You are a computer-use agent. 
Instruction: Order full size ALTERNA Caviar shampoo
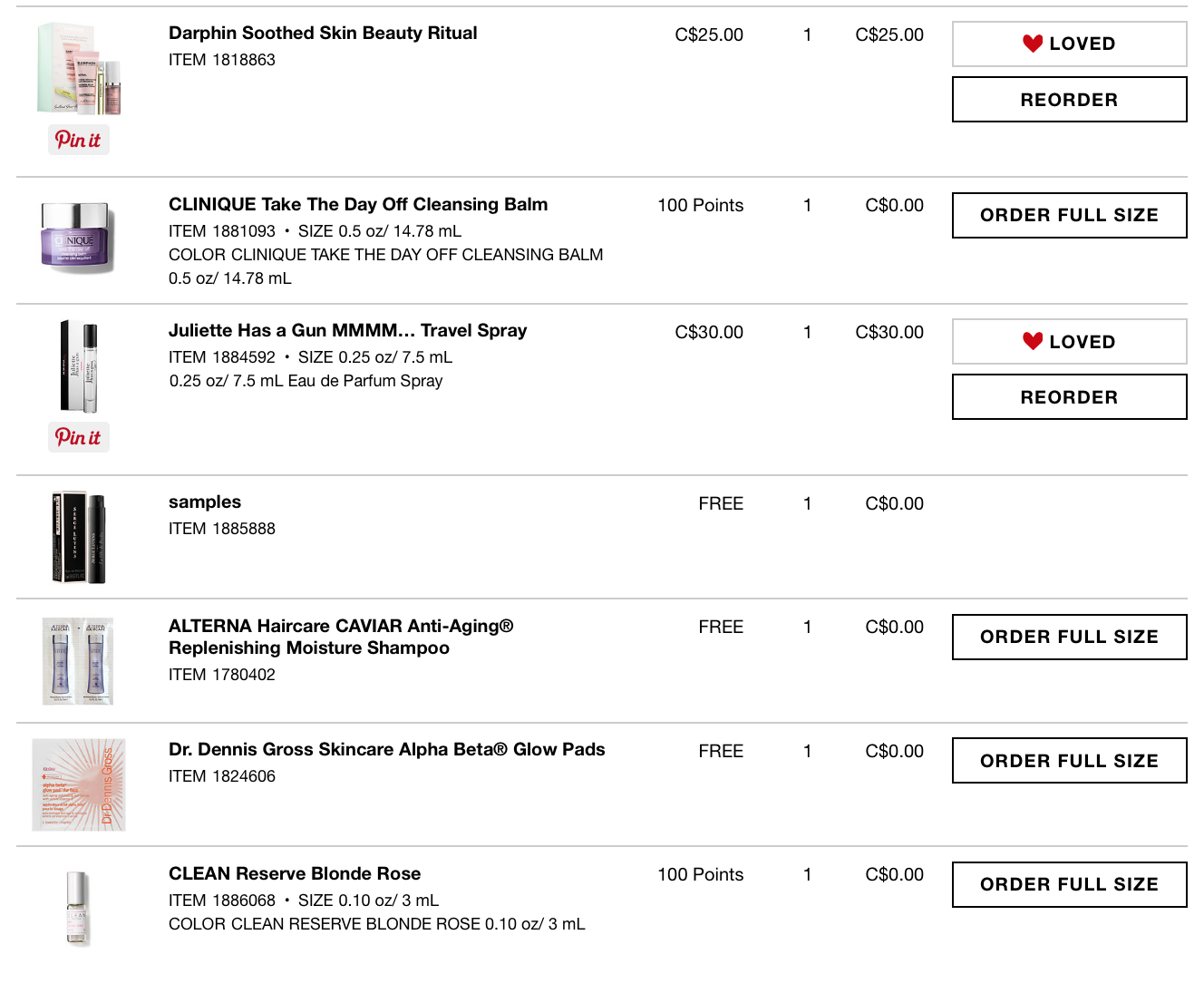pos(1069,637)
